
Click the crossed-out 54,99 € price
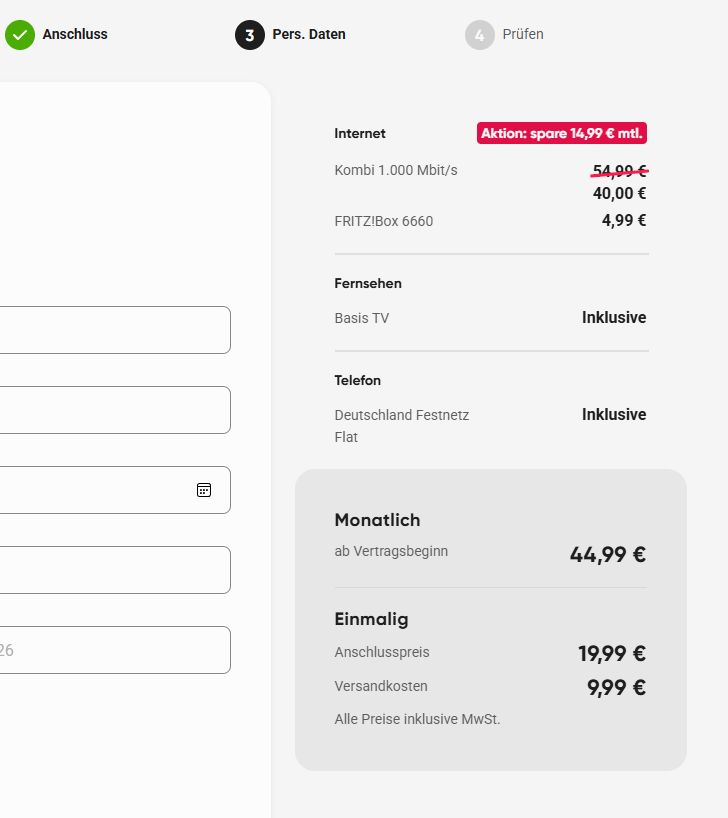[620, 170]
